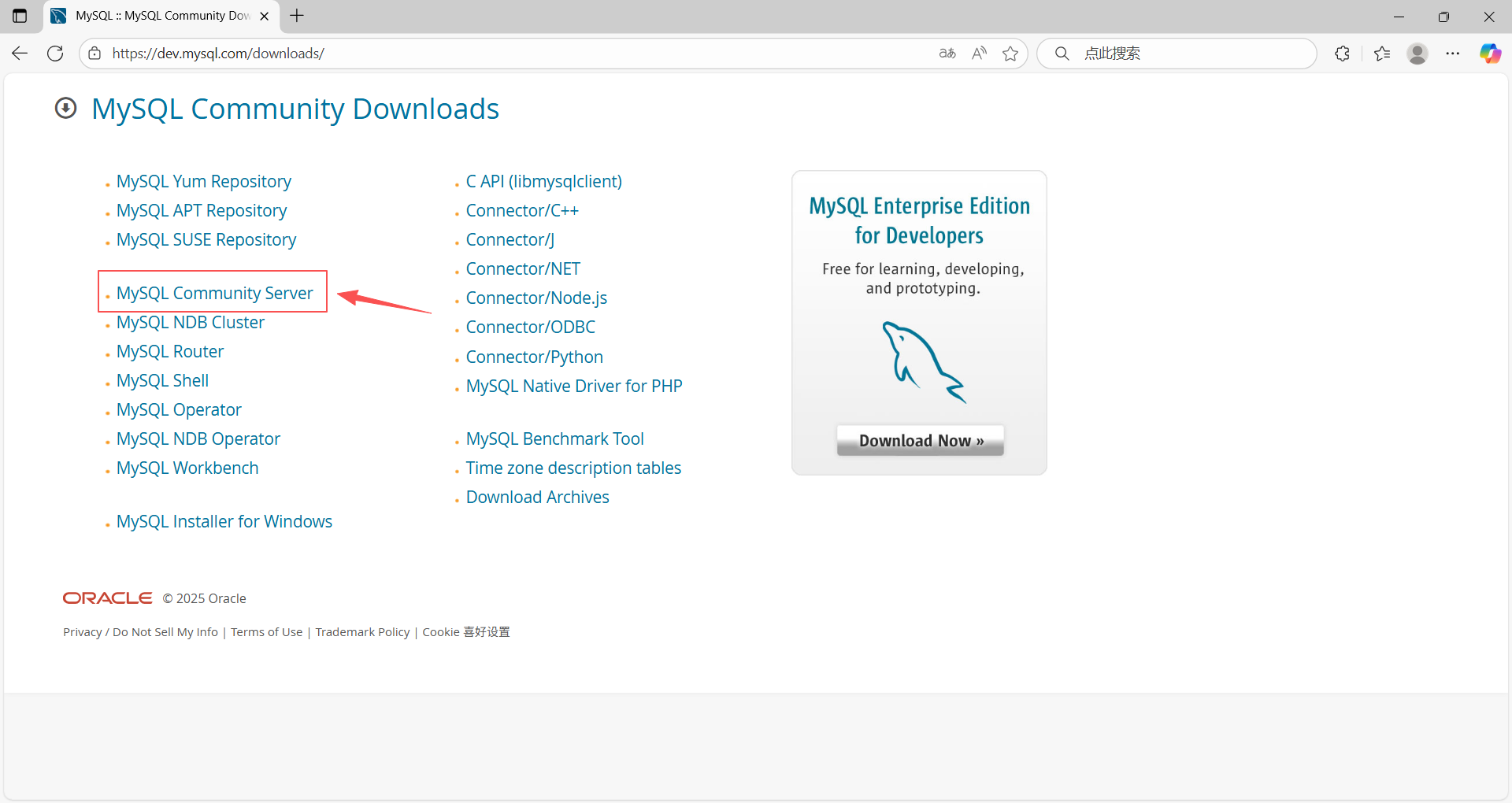The height and width of the screenshot is (803, 1512).
Task: Go to MySQL Shell downloads
Action: click(x=163, y=381)
